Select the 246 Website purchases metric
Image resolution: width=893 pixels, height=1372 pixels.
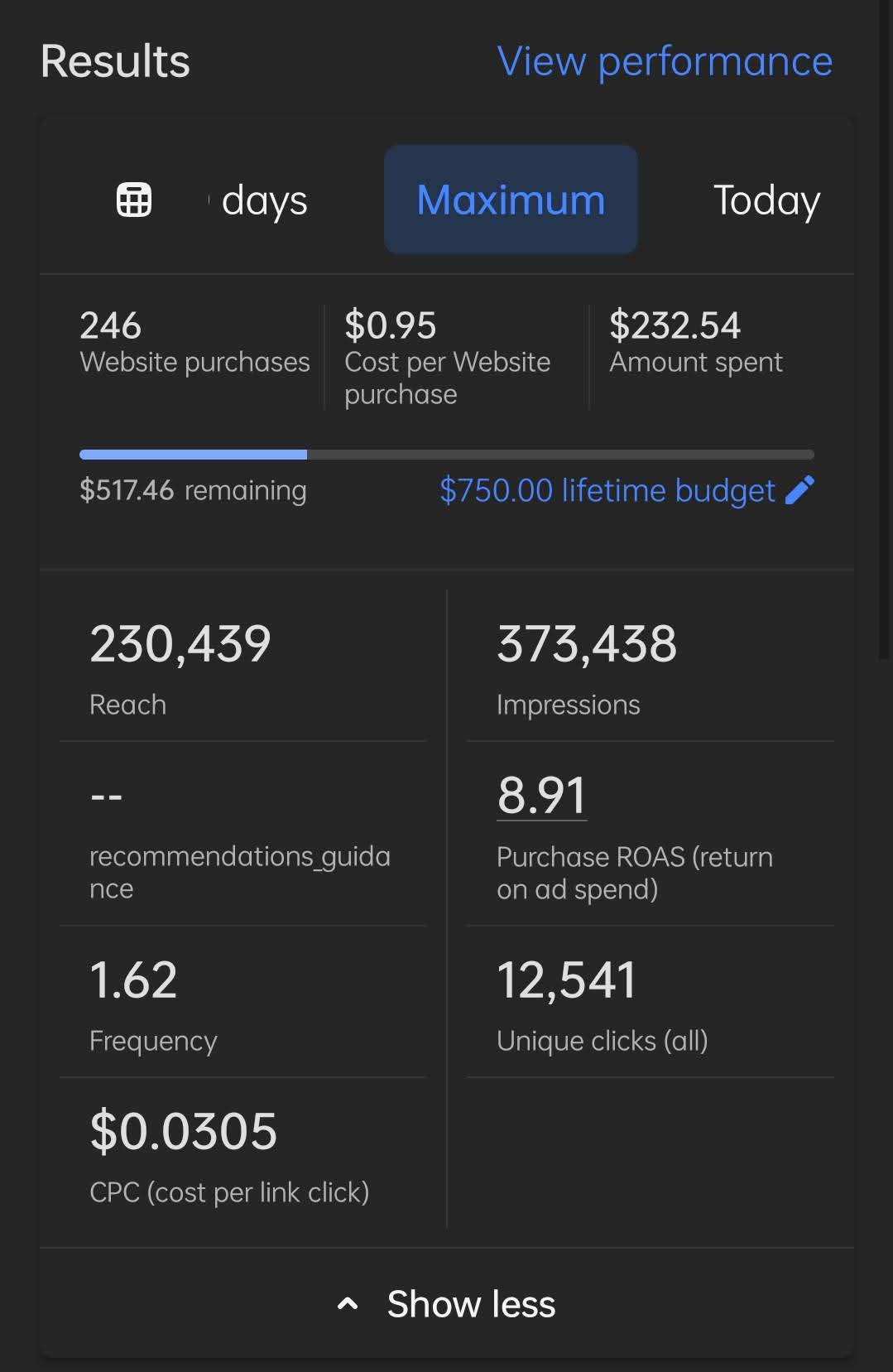coord(194,342)
